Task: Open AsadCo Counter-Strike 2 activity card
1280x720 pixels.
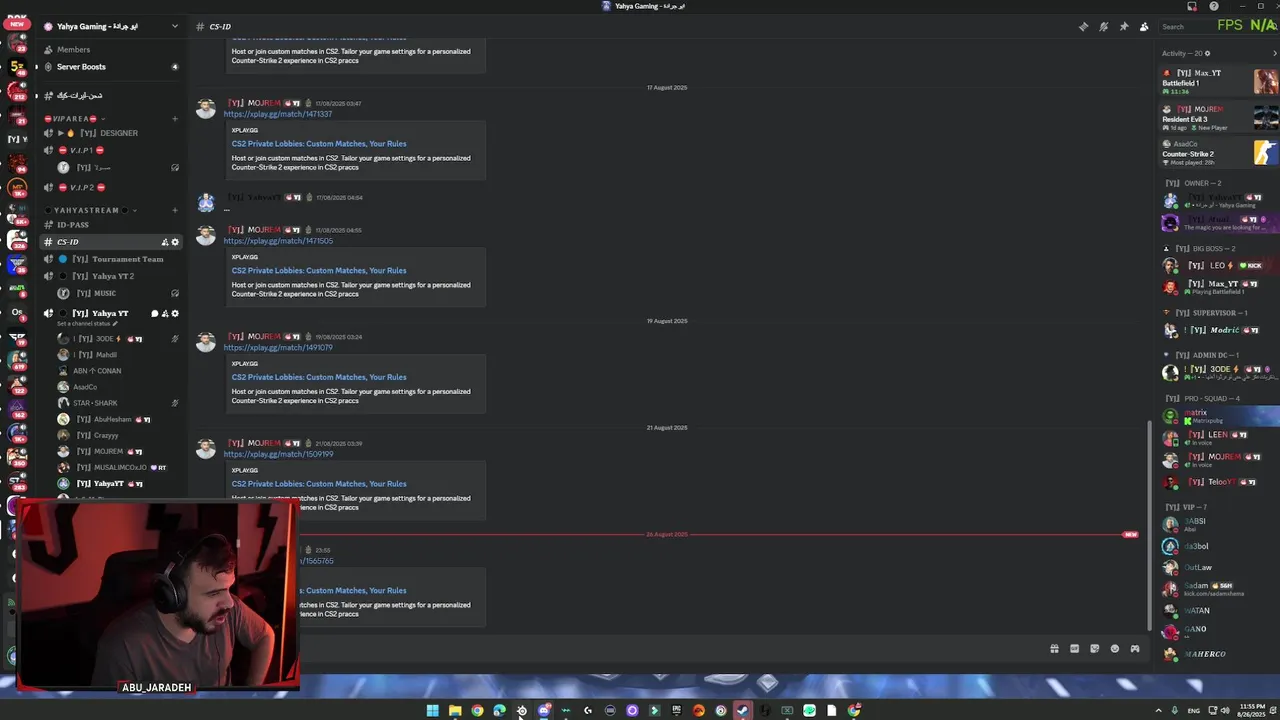Action: click(1219, 152)
